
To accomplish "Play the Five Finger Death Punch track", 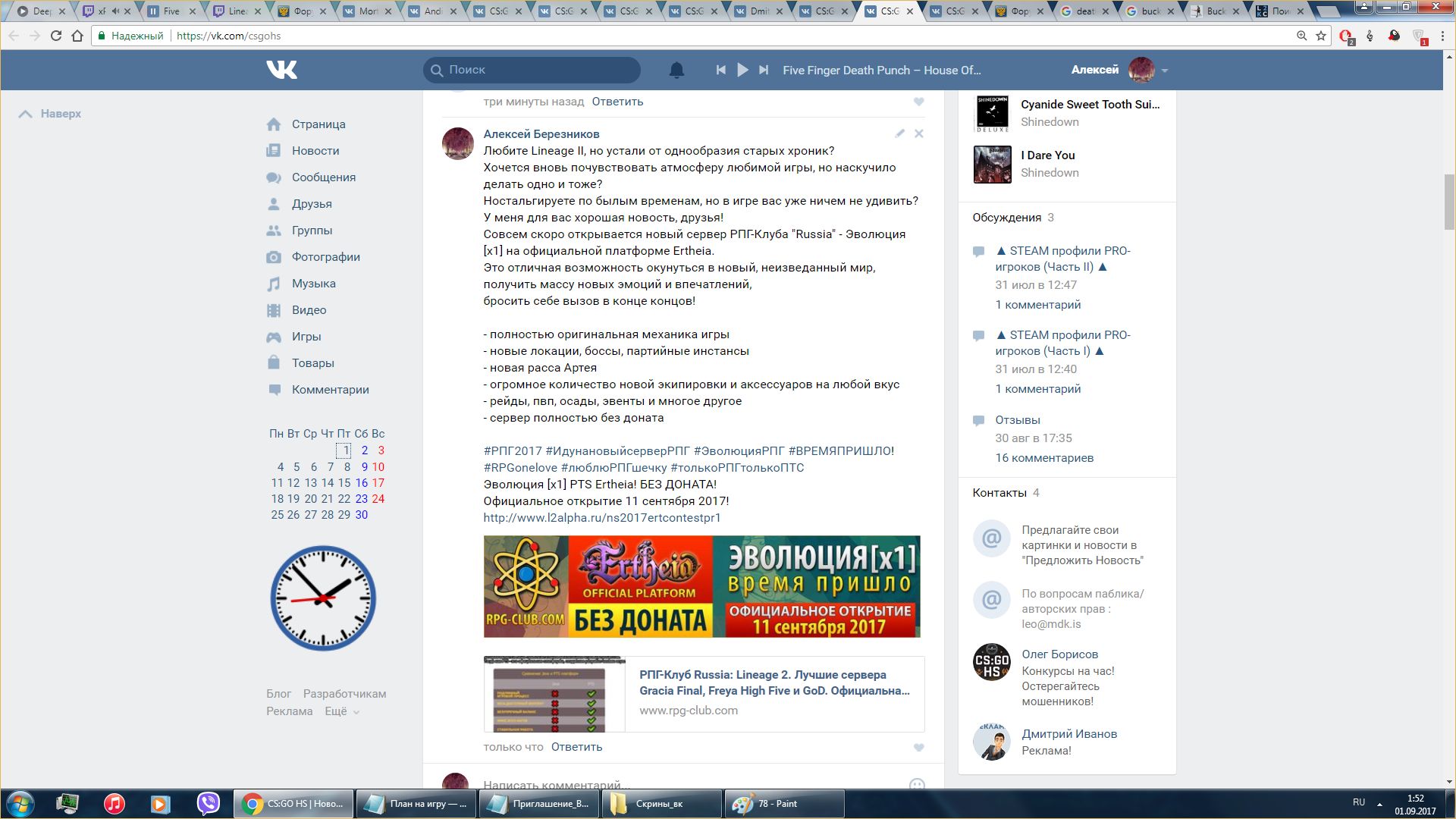I will (x=742, y=70).
